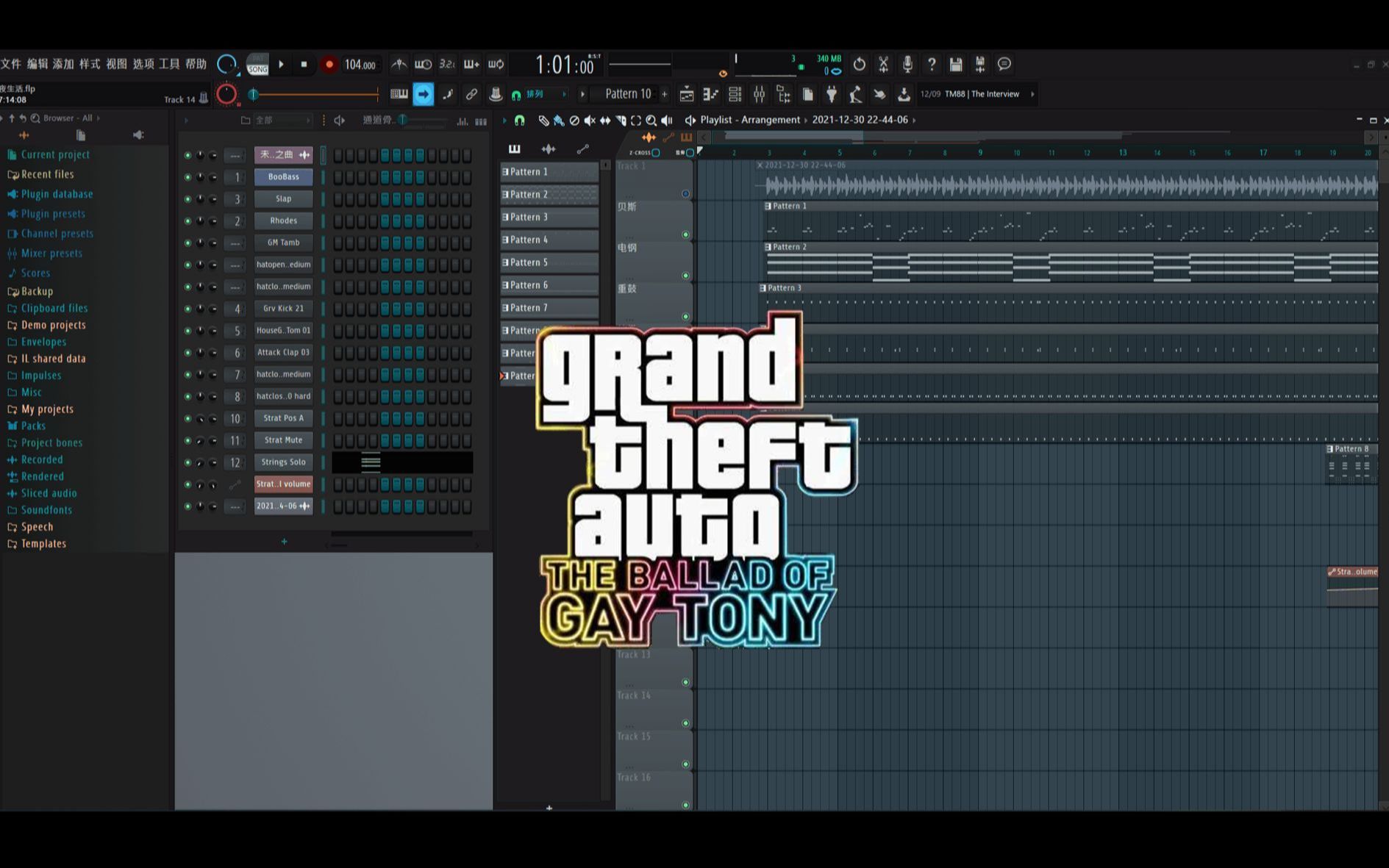
Task: Mute the Rhodes channel via green LED
Action: pos(188,221)
